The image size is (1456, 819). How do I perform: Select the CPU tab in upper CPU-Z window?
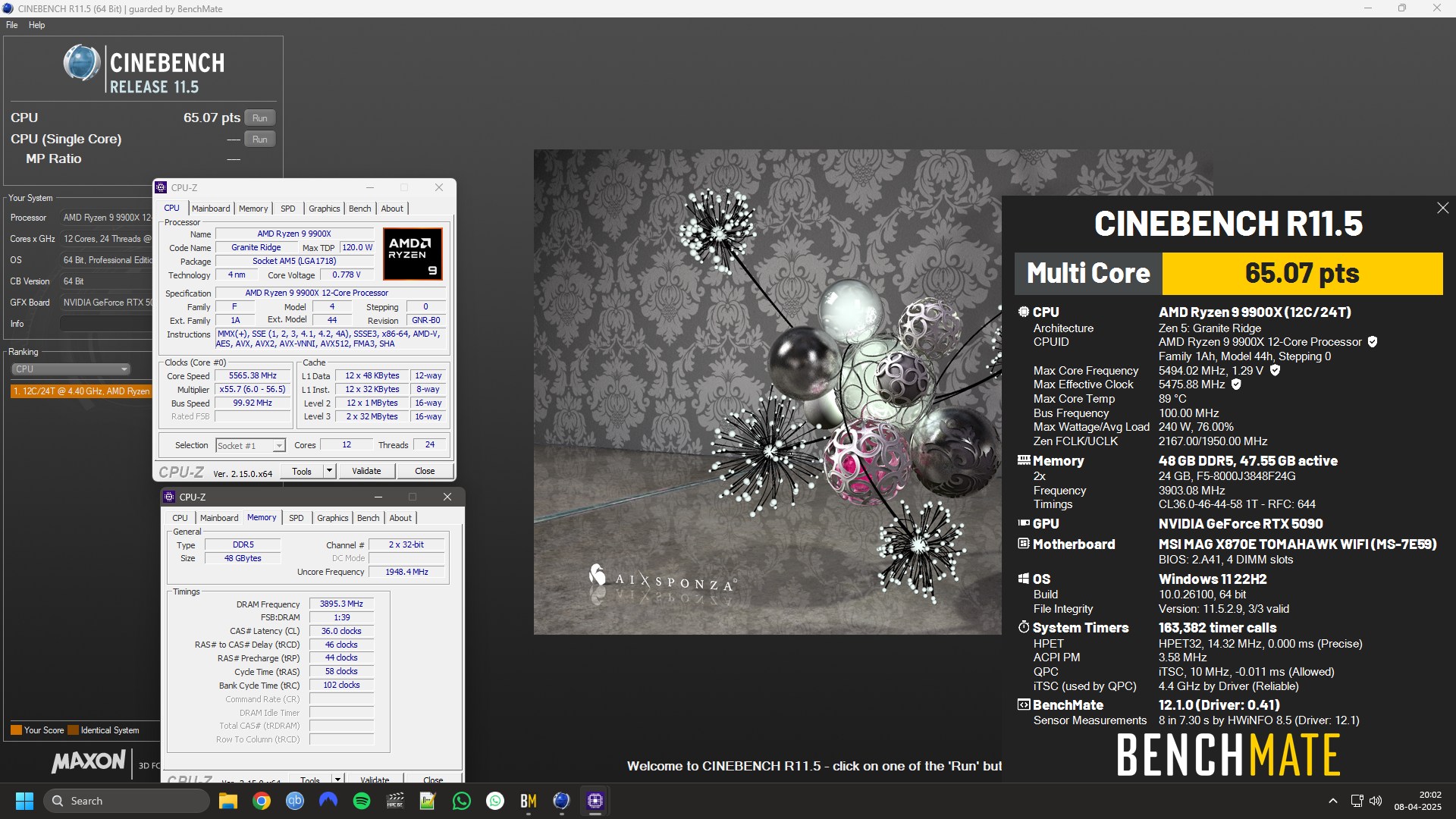172,208
